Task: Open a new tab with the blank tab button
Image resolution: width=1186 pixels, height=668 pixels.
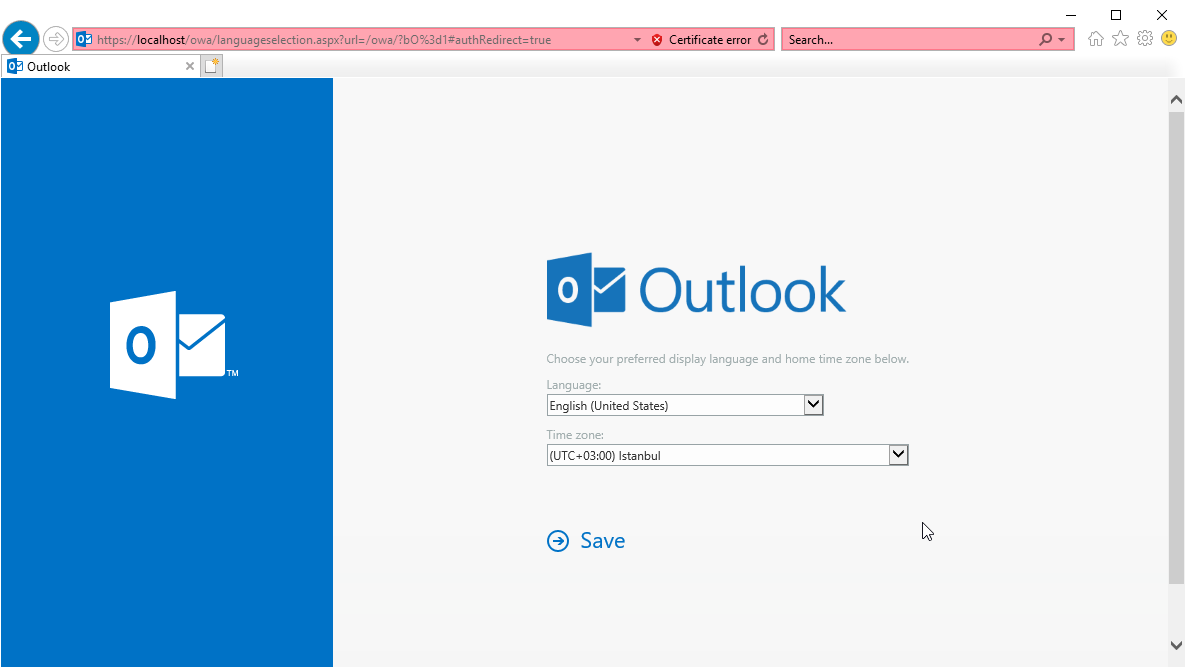Action: (212, 67)
